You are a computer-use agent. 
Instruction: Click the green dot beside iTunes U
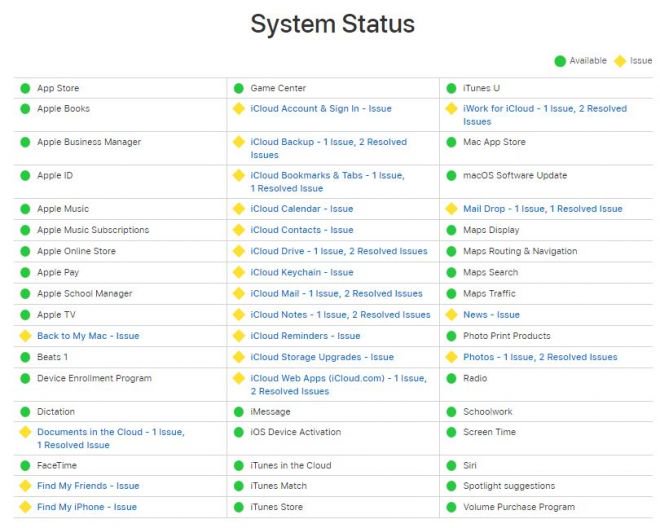pos(451,88)
